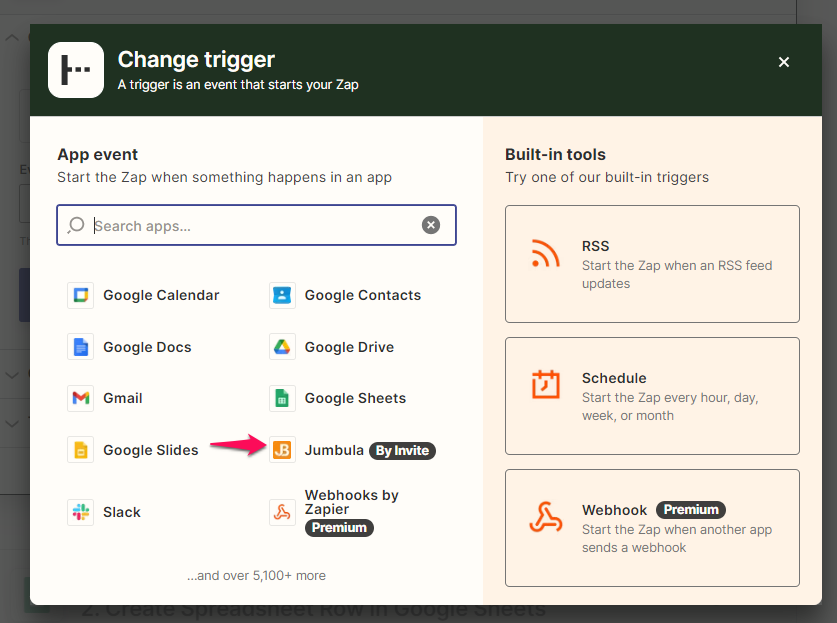Expand the middle chevron in background editor
Screen dimensions: 837x623
[12, 375]
